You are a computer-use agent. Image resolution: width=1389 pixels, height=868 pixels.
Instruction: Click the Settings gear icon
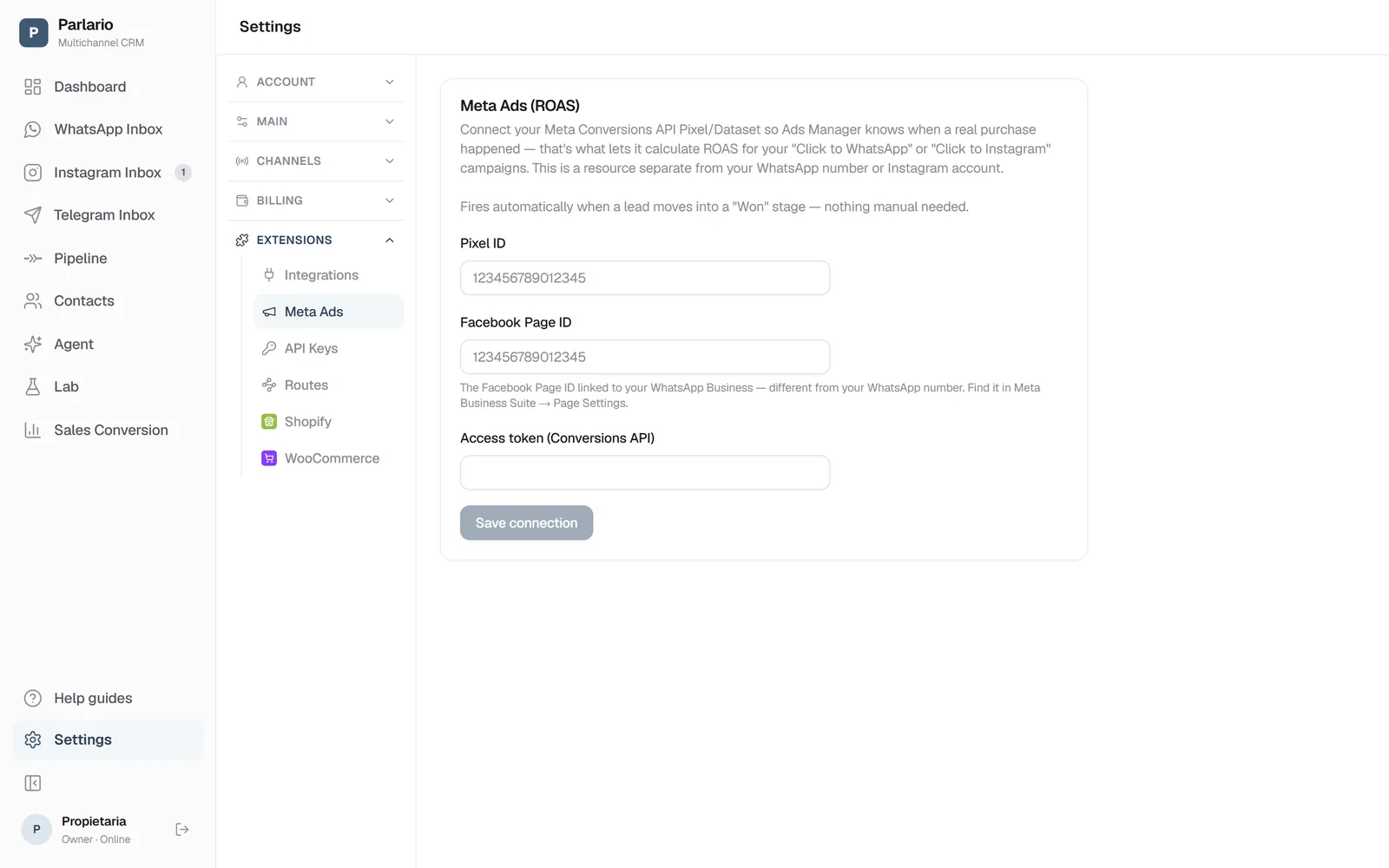(33, 740)
